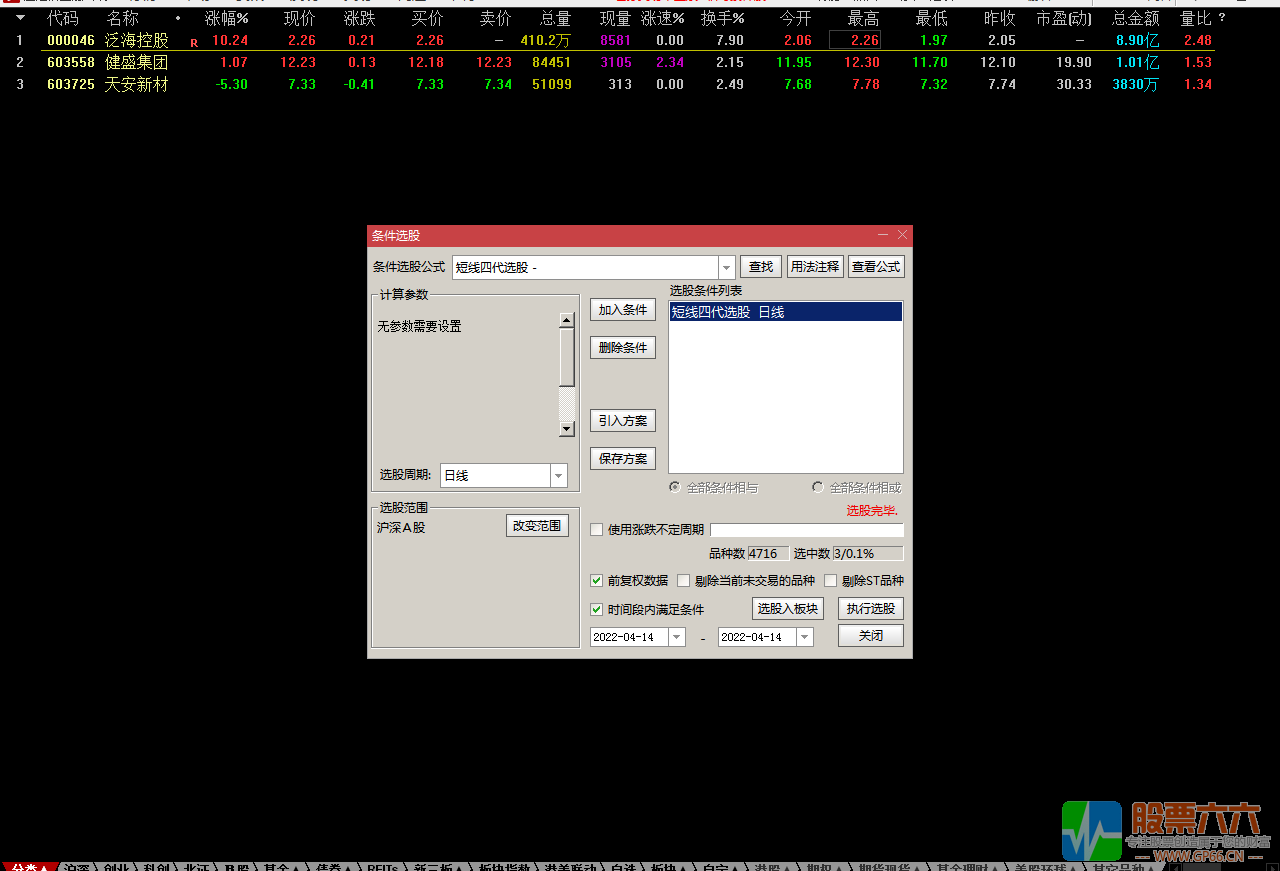Sort by 换手% column header

pos(723,18)
